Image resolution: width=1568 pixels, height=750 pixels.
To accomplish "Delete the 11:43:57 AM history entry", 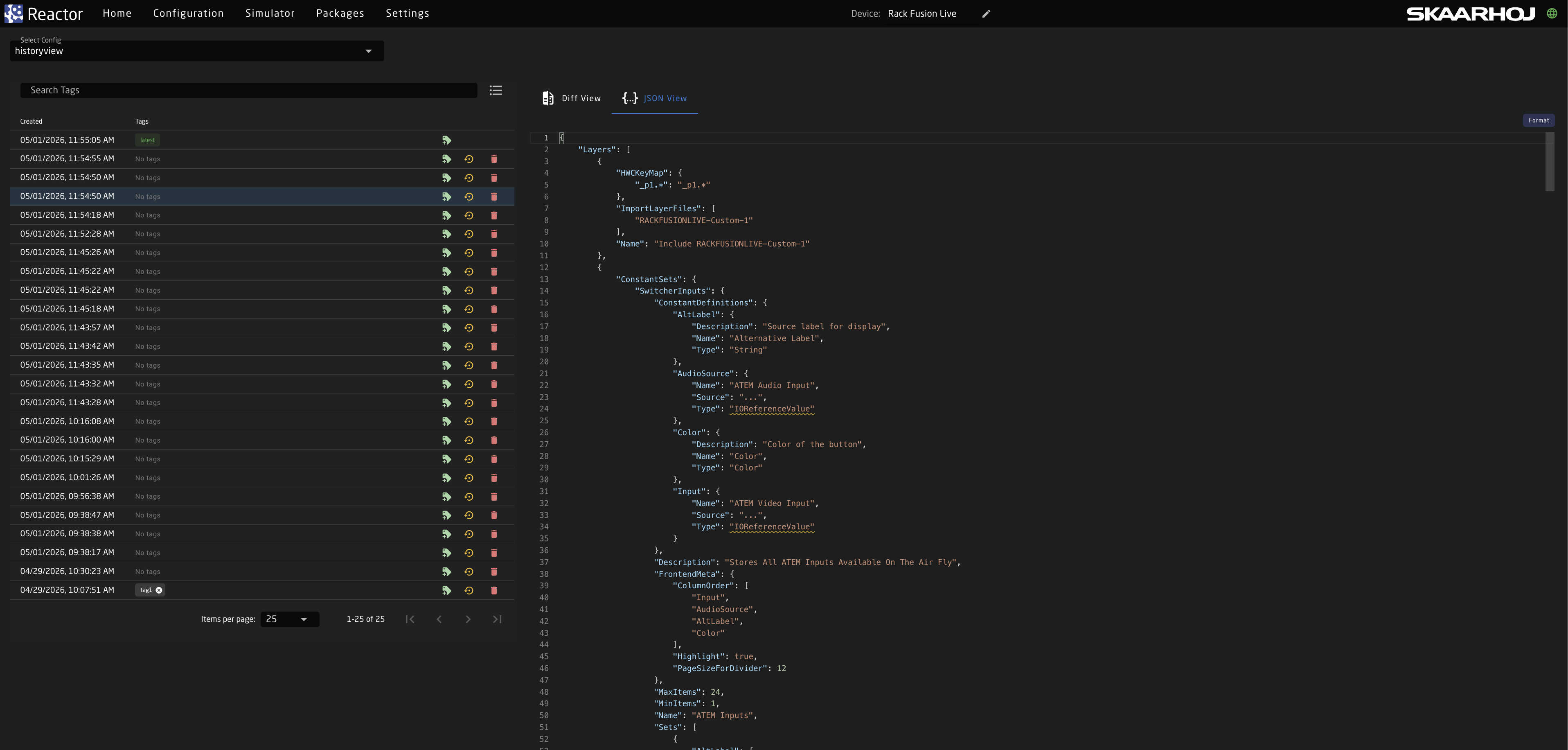I will (493, 328).
